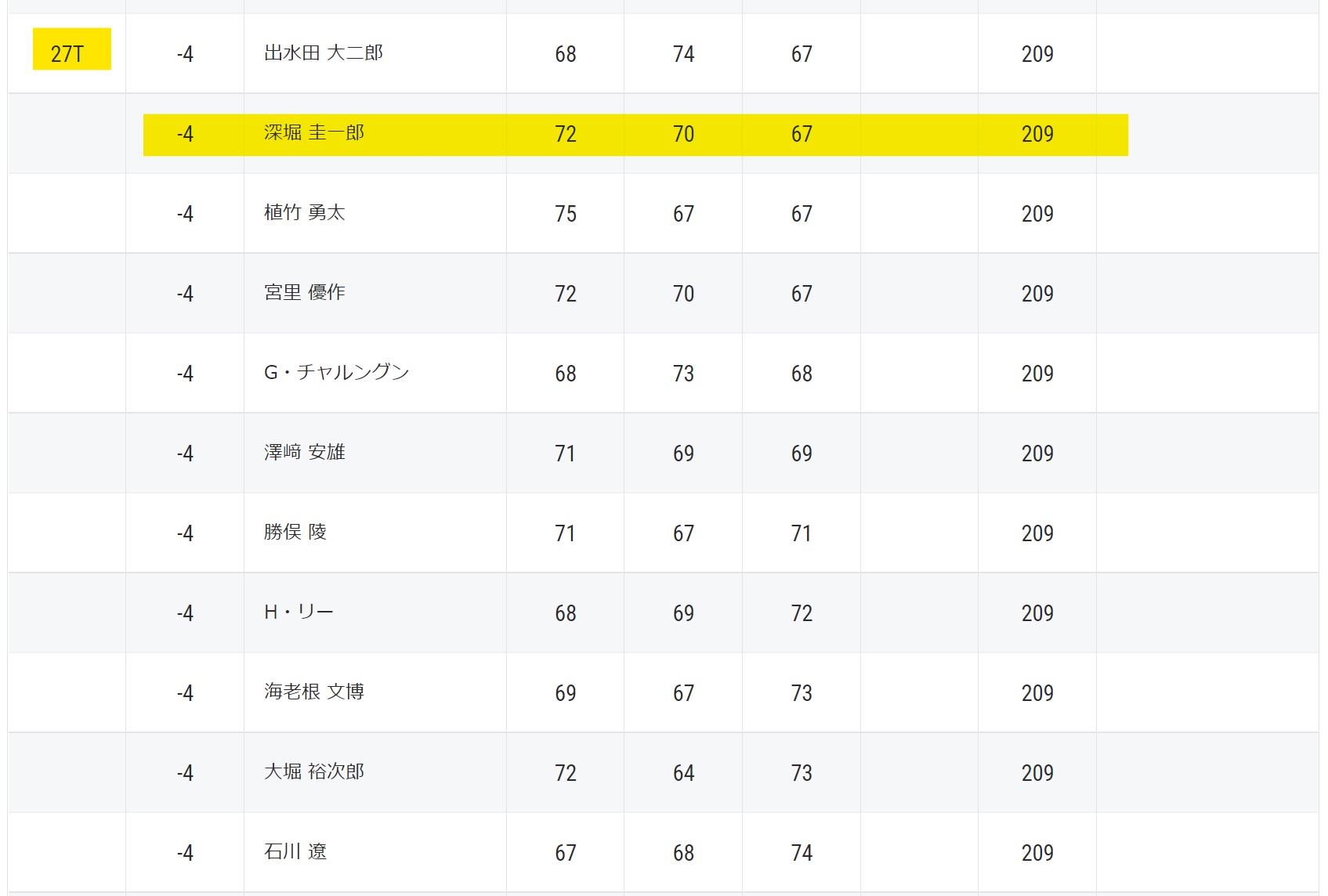
Task: Click score 75 in 植竹 勇太 row
Action: pyautogui.click(x=566, y=214)
